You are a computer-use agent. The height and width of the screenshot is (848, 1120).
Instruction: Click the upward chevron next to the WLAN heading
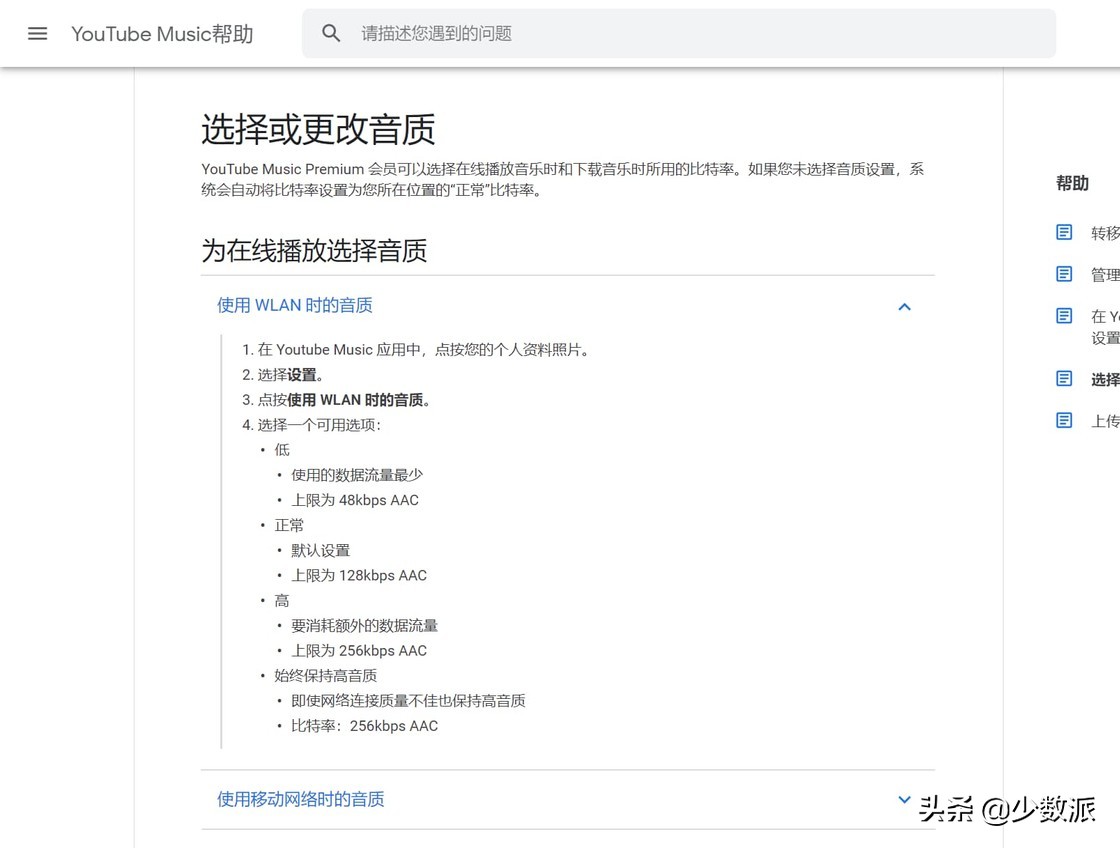tap(904, 307)
